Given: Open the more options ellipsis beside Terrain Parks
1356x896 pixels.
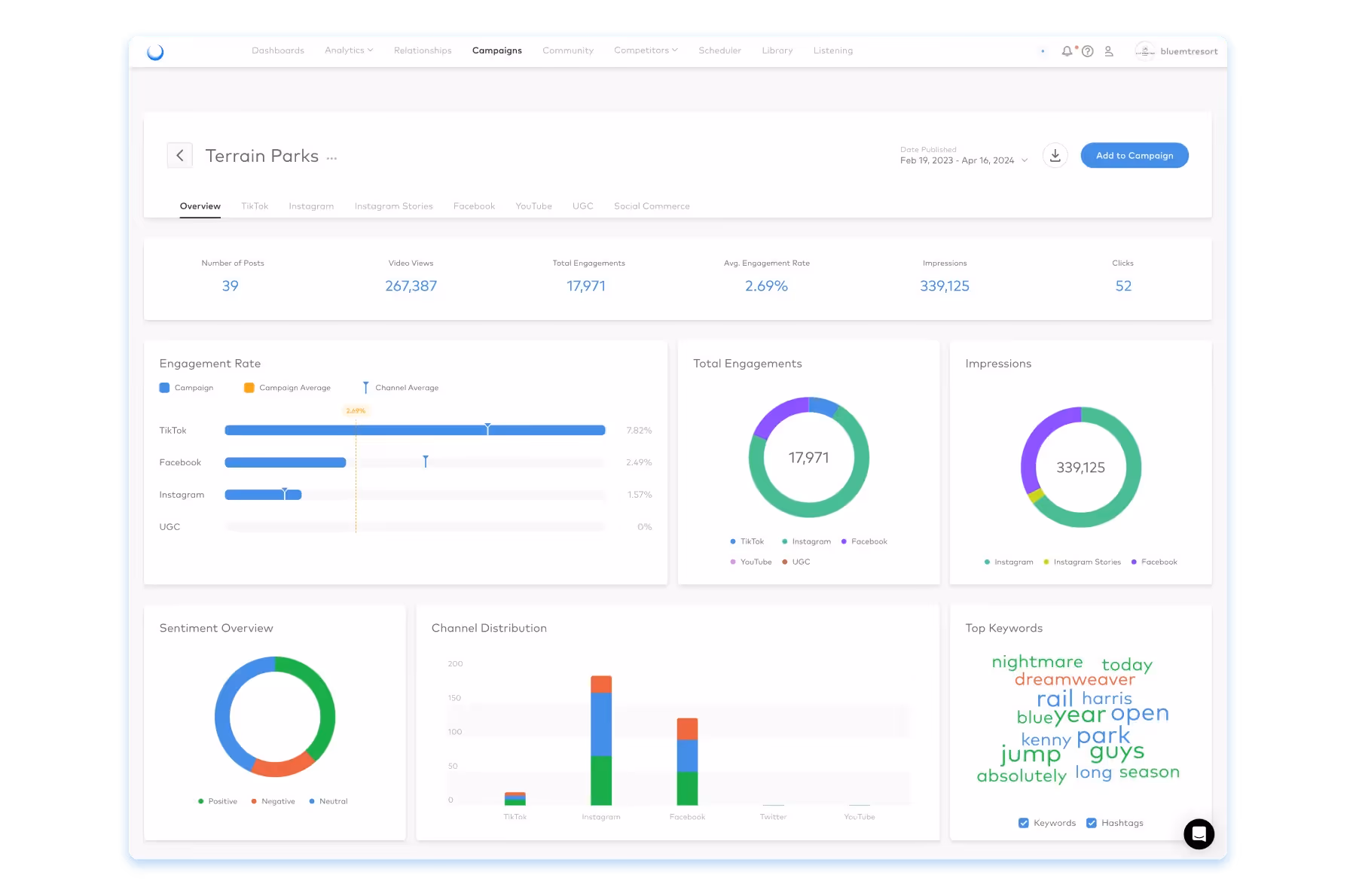Looking at the screenshot, I should pos(331,158).
